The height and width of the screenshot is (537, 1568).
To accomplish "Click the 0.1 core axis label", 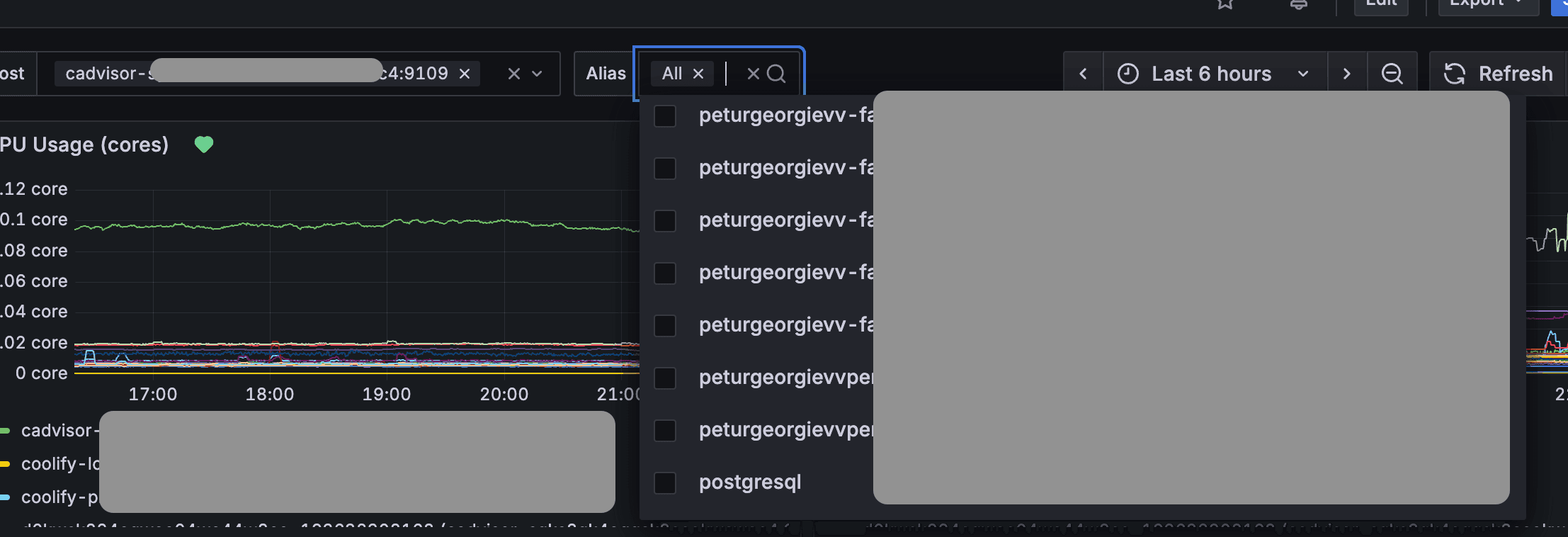I will coord(34,220).
